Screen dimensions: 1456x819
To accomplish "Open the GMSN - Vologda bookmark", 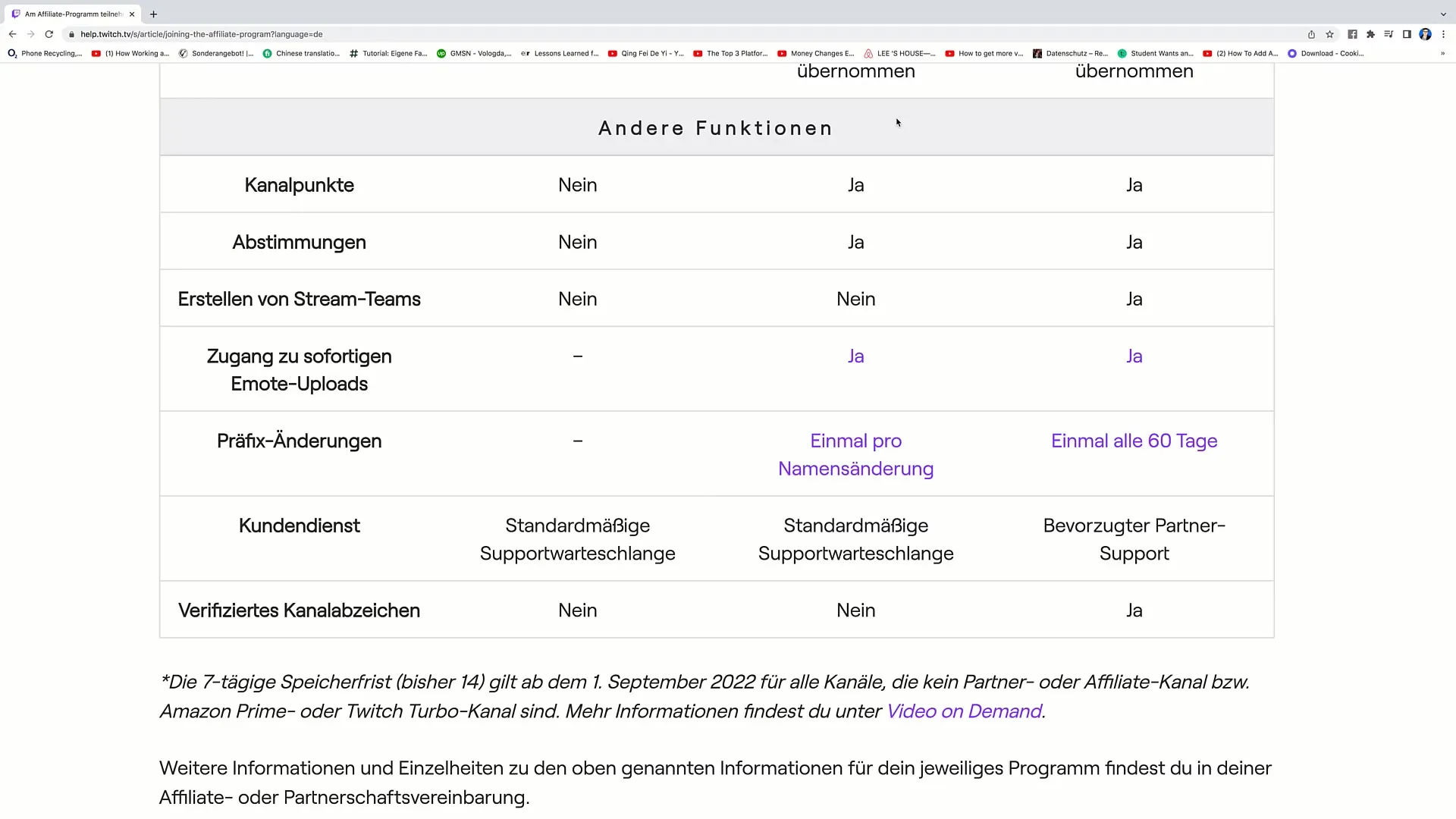I will click(474, 54).
